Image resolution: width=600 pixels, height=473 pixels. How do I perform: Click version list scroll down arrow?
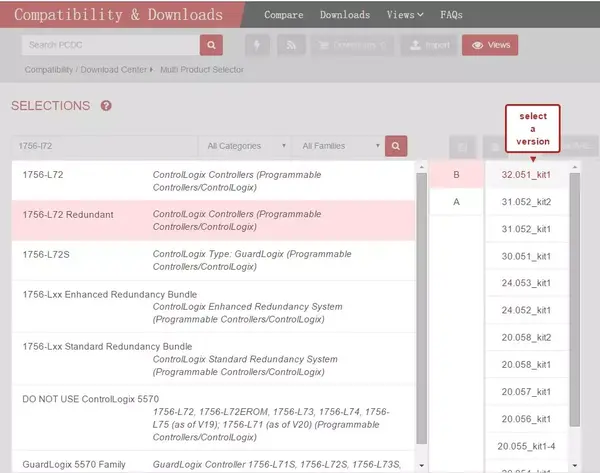coord(574,465)
